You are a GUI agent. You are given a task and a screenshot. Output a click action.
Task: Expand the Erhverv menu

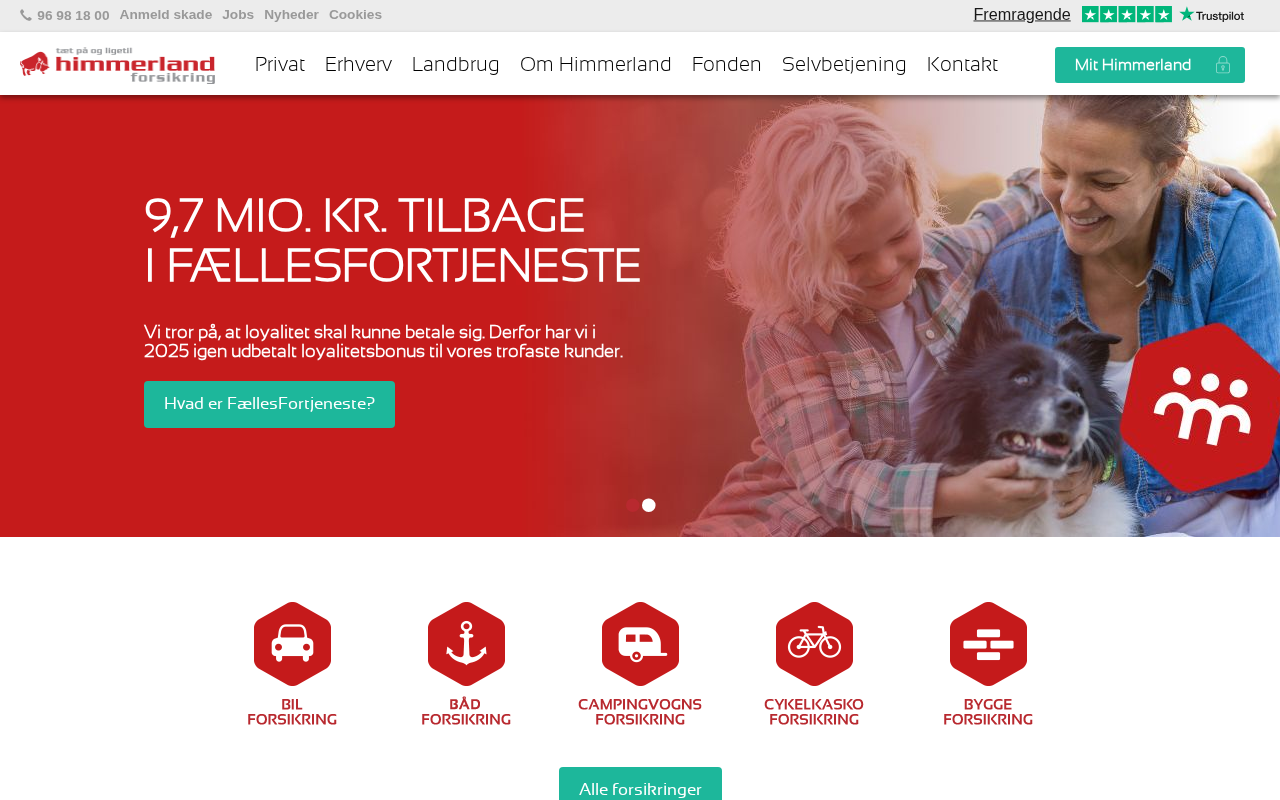tap(358, 64)
